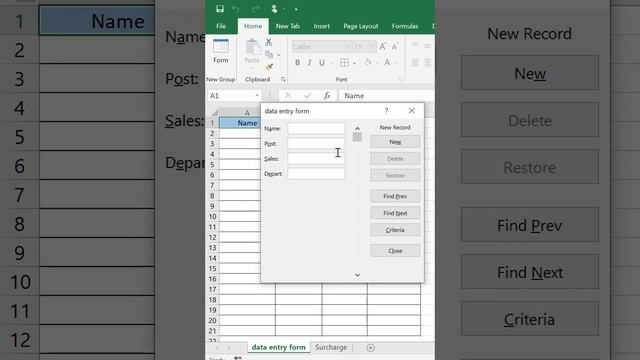Toggle Underline formatting

[x=322, y=62]
